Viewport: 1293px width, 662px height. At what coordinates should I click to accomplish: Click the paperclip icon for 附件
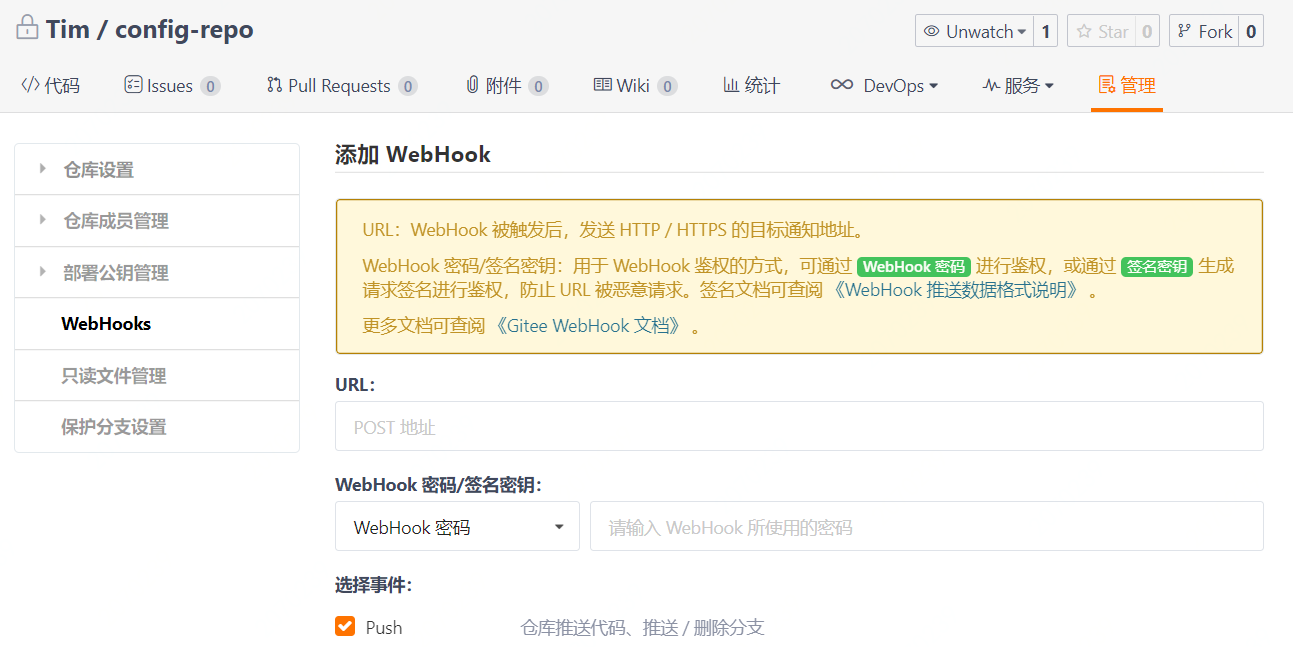click(472, 85)
